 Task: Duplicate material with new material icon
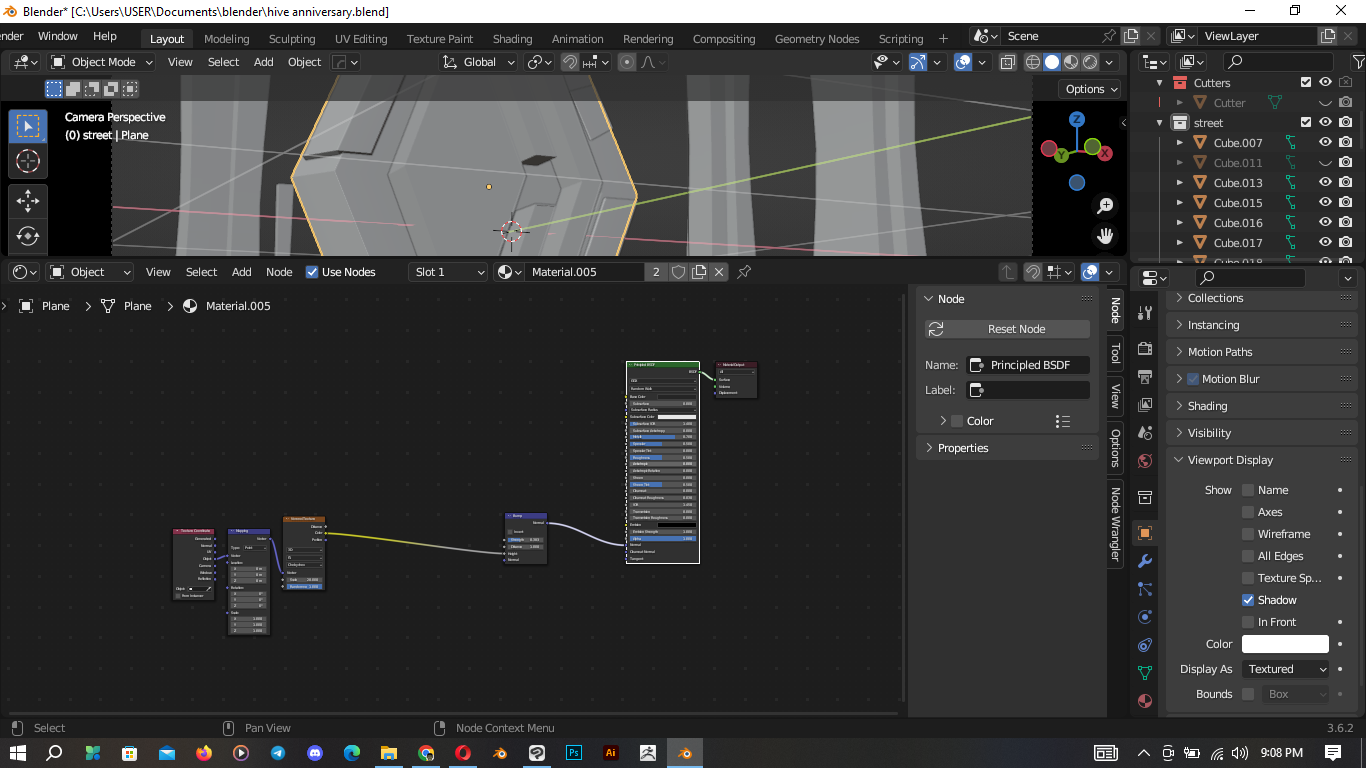click(x=698, y=272)
